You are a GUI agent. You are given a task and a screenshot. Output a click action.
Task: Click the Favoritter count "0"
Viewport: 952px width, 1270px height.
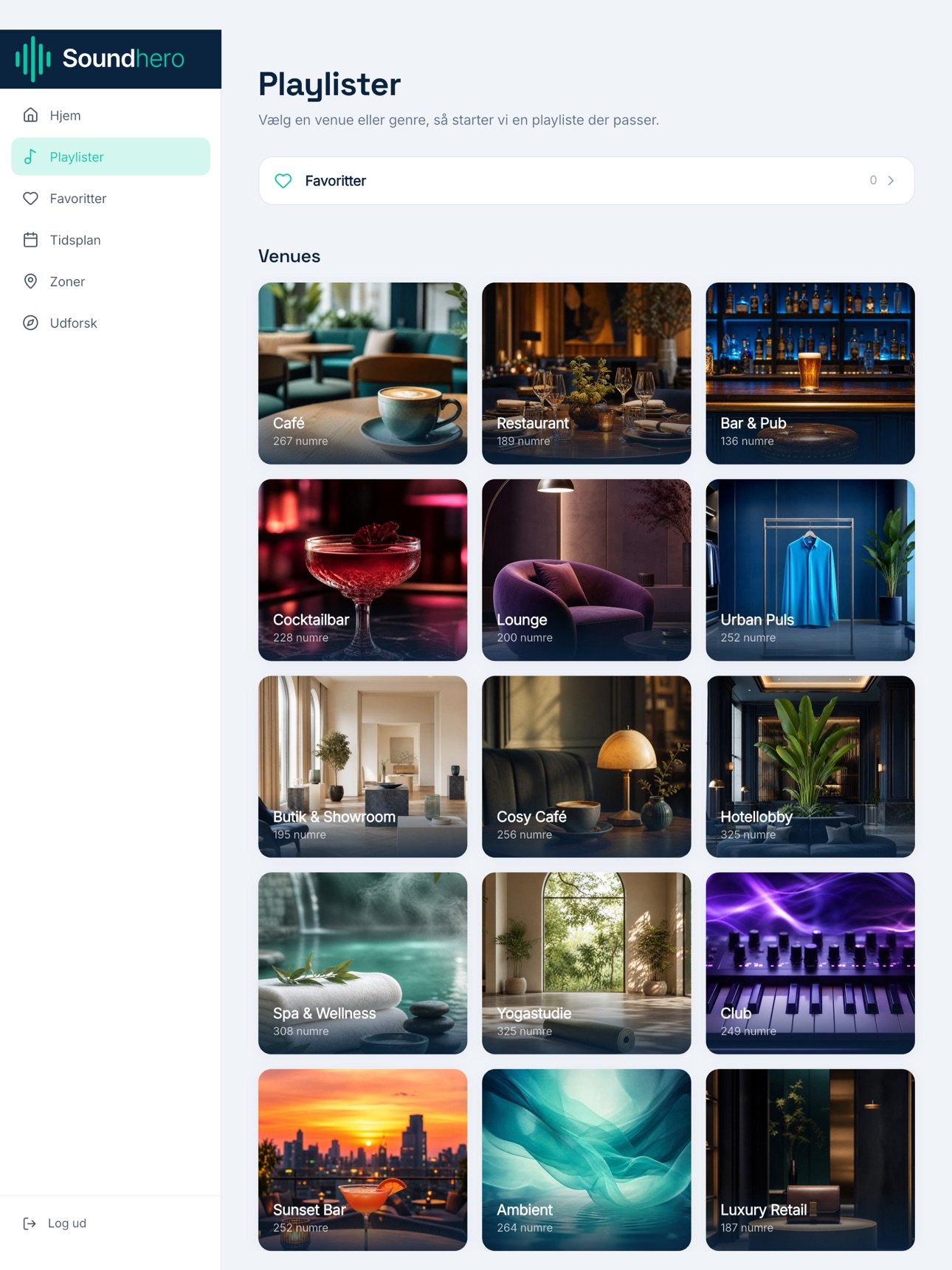click(x=873, y=180)
